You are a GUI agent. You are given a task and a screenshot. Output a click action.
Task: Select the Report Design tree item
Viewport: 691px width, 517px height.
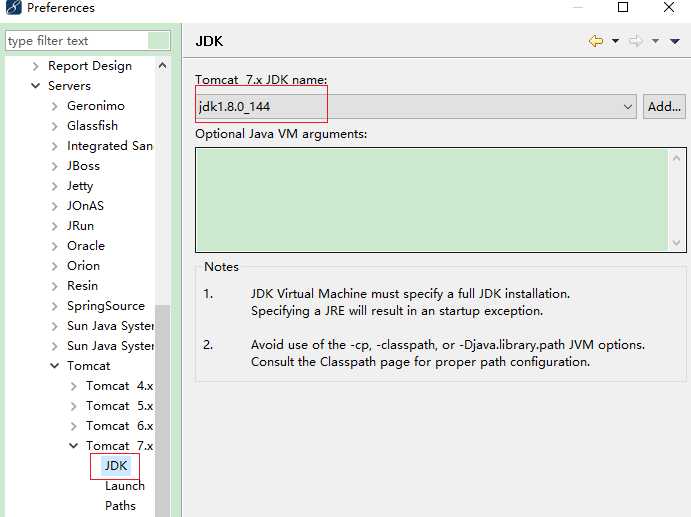click(90, 66)
